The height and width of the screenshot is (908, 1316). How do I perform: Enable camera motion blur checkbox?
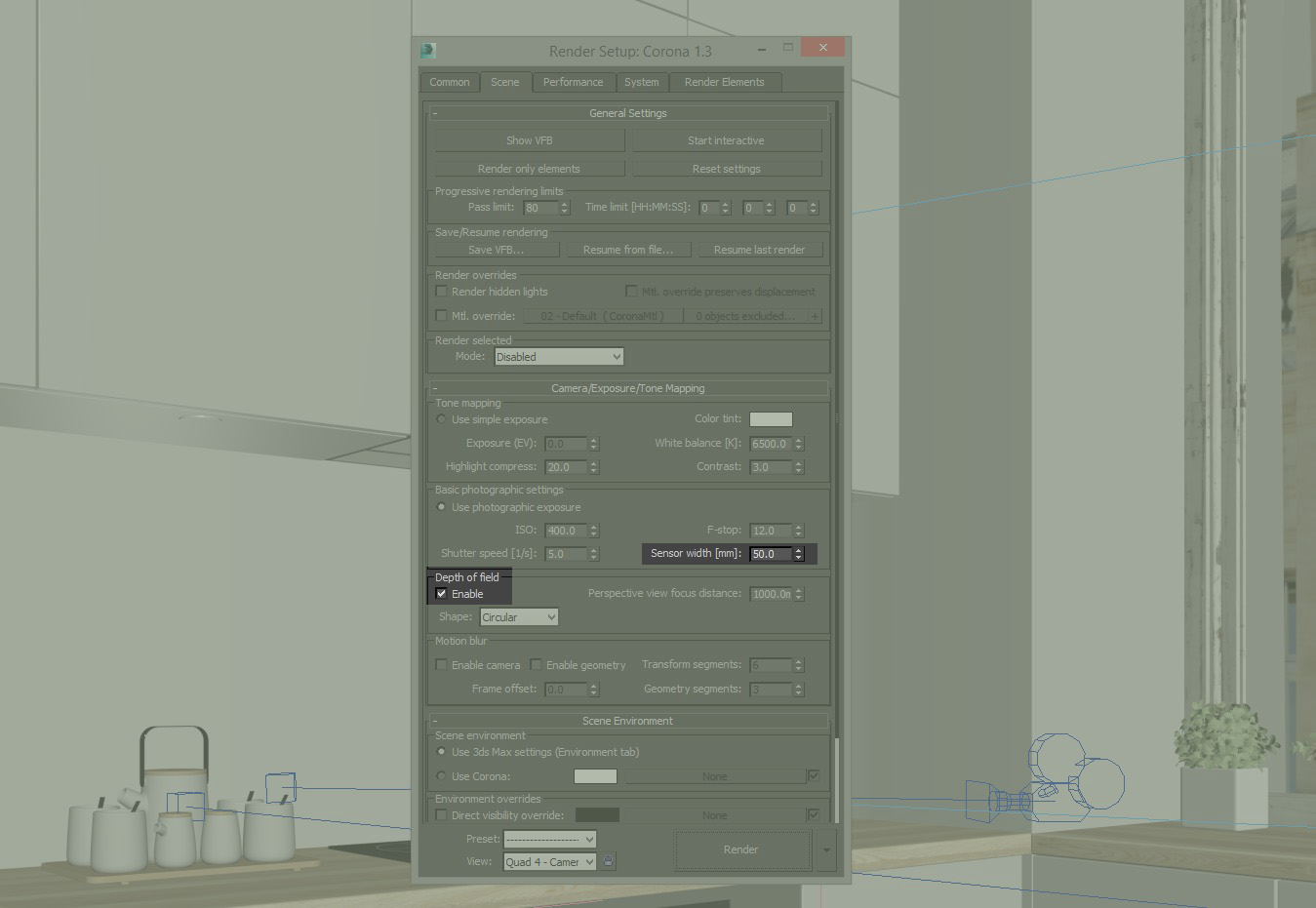(x=442, y=665)
